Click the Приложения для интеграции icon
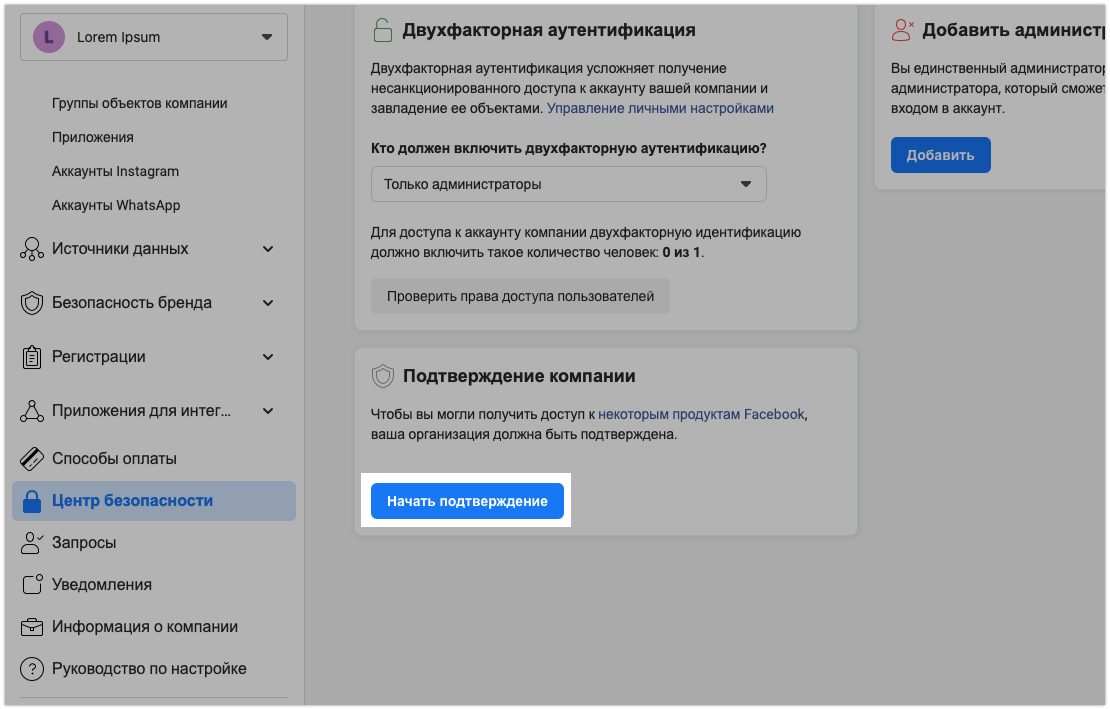The image size is (1110, 710). [32, 411]
